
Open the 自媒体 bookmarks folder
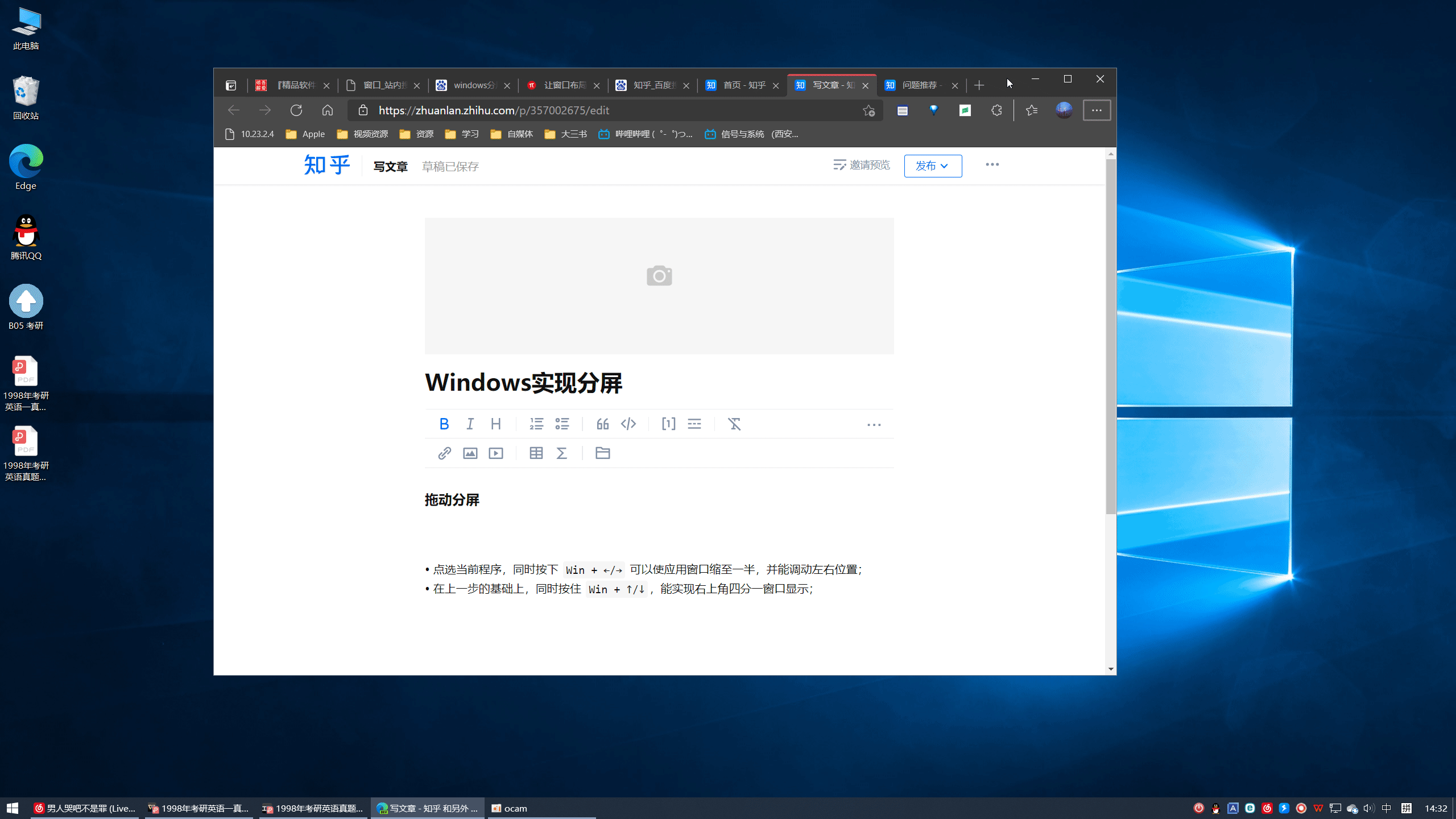pyautogui.click(x=512, y=134)
